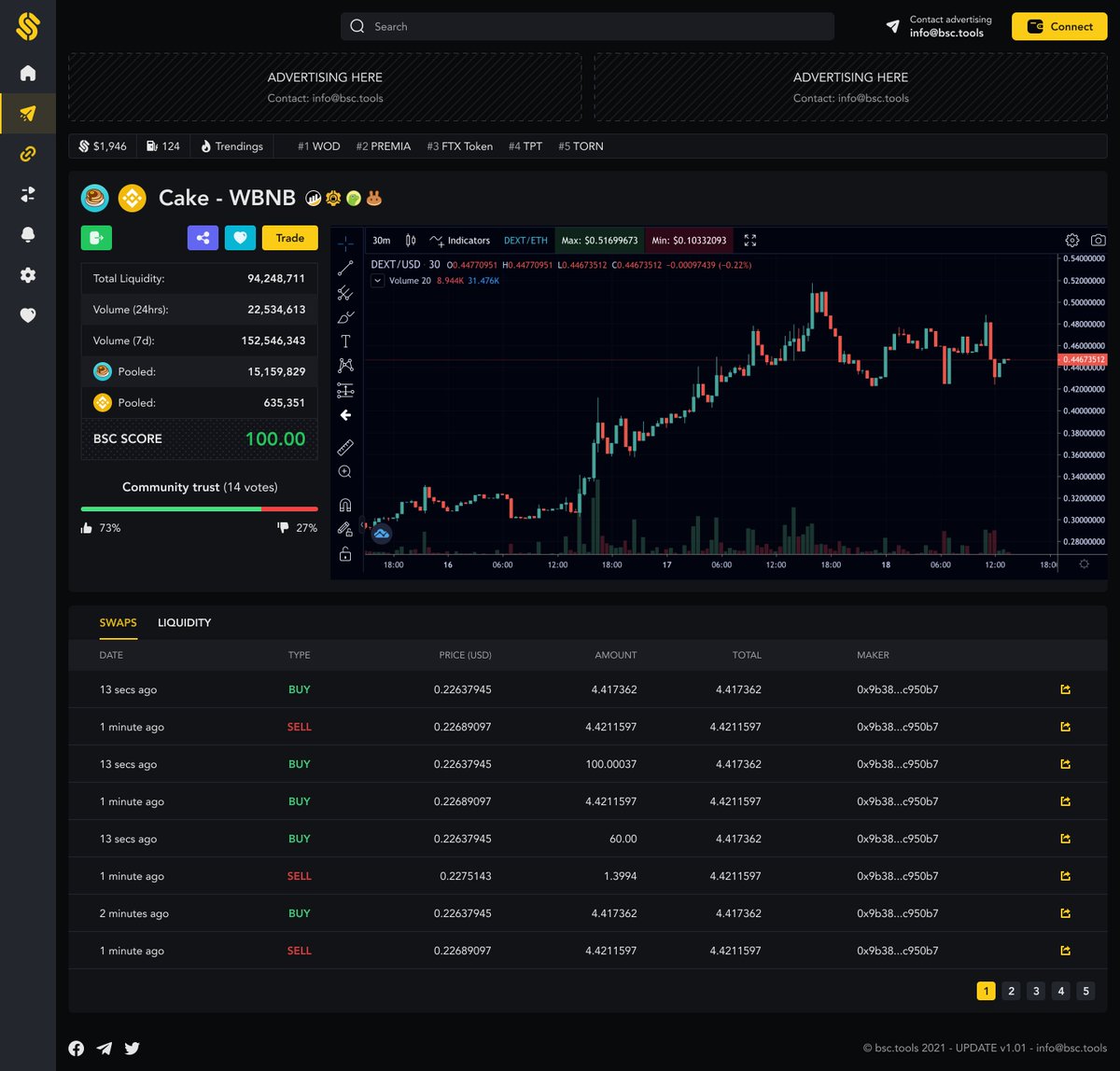Viewport: 1120px width, 1071px height.
Task: Open favorites heart in sidebar
Action: point(28,315)
